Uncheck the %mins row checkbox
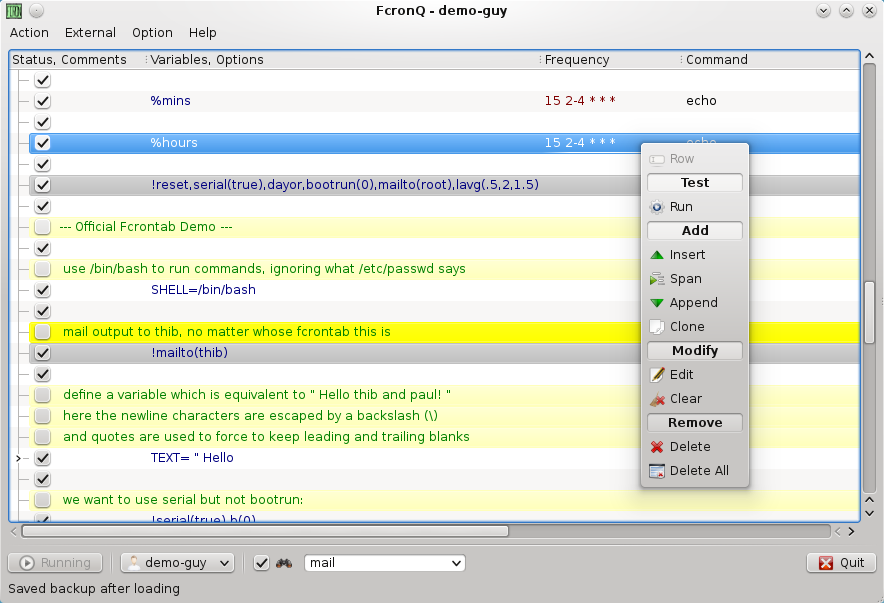Screen dimensions: 884x603 click(x=43, y=101)
